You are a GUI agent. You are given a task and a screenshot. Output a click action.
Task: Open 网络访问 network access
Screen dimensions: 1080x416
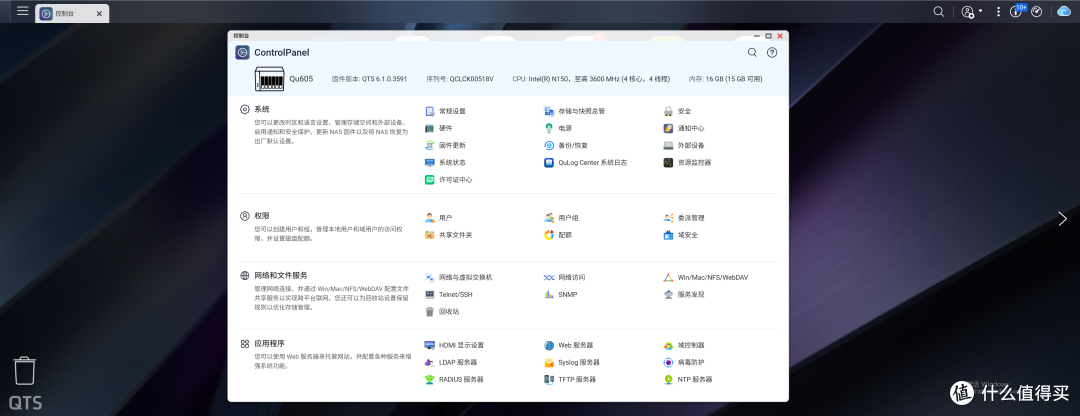(565, 278)
